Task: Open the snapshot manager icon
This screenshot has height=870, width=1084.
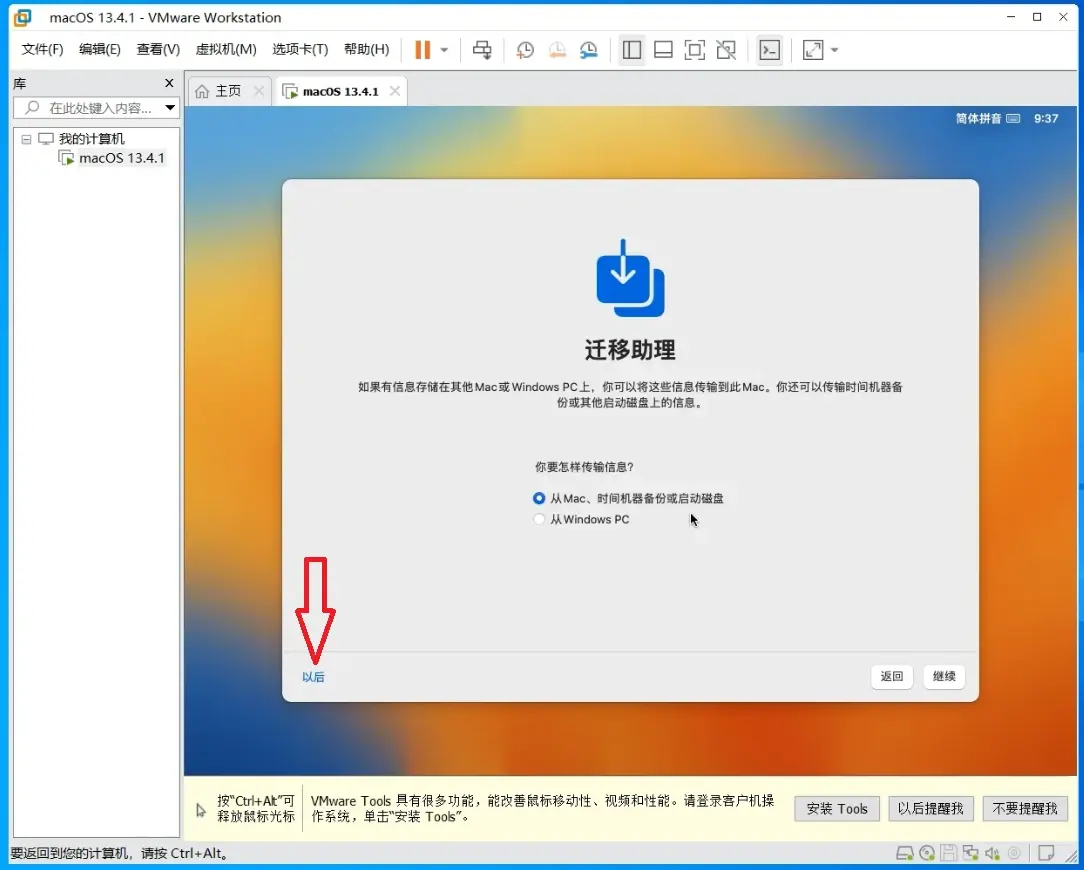Action: tap(588, 50)
